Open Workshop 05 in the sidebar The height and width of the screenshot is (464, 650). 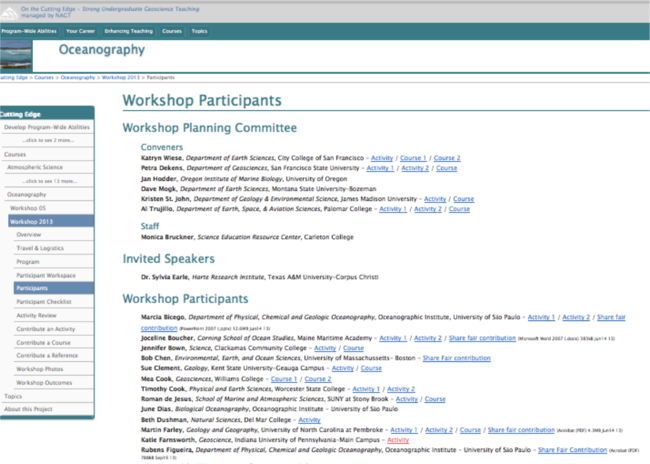30,207
